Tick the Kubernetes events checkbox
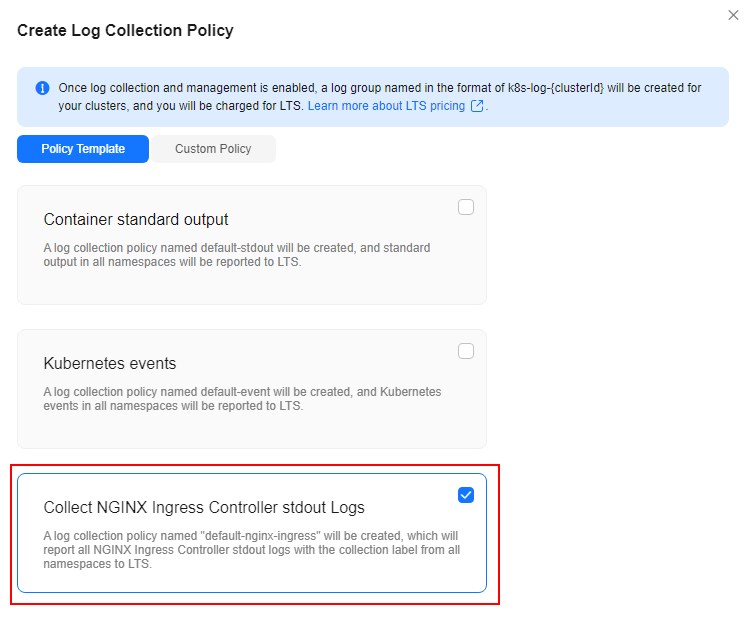This screenshot has width=746, height=637. [x=466, y=351]
